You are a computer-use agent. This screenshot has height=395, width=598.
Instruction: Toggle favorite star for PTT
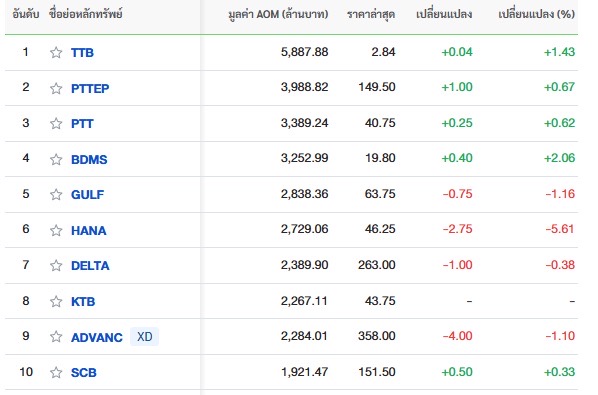pyautogui.click(x=56, y=124)
